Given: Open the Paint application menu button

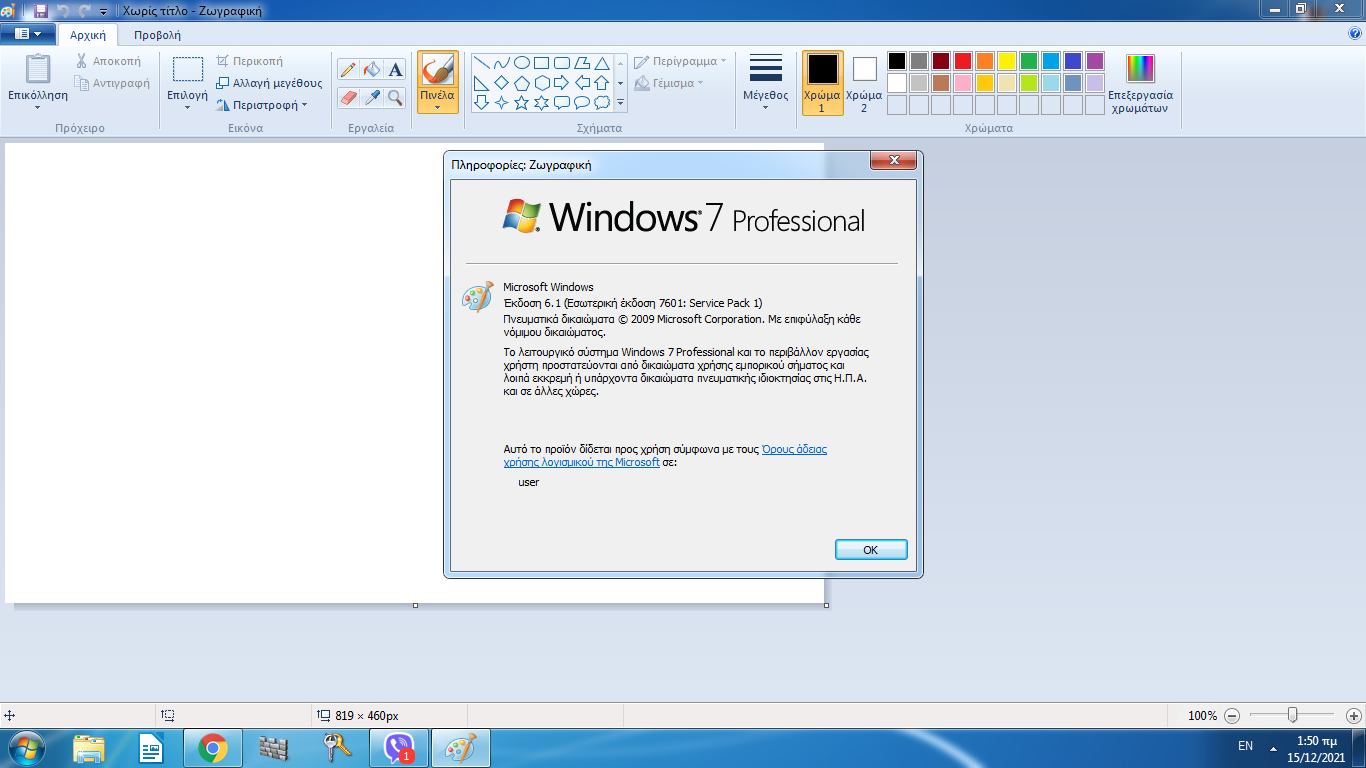Looking at the screenshot, I should coord(27,33).
